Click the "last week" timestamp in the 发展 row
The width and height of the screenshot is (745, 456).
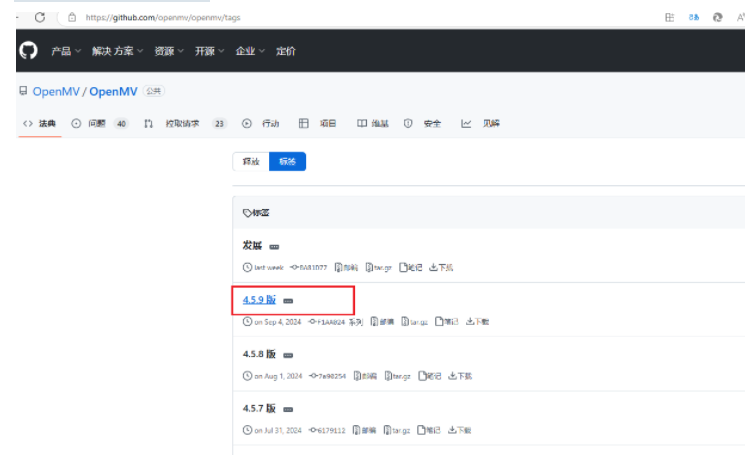tap(268, 268)
